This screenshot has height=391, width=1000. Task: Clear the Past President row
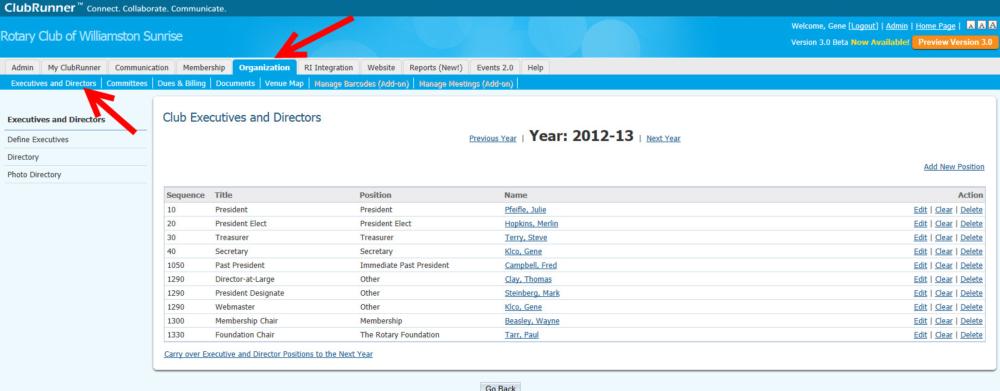click(x=944, y=265)
